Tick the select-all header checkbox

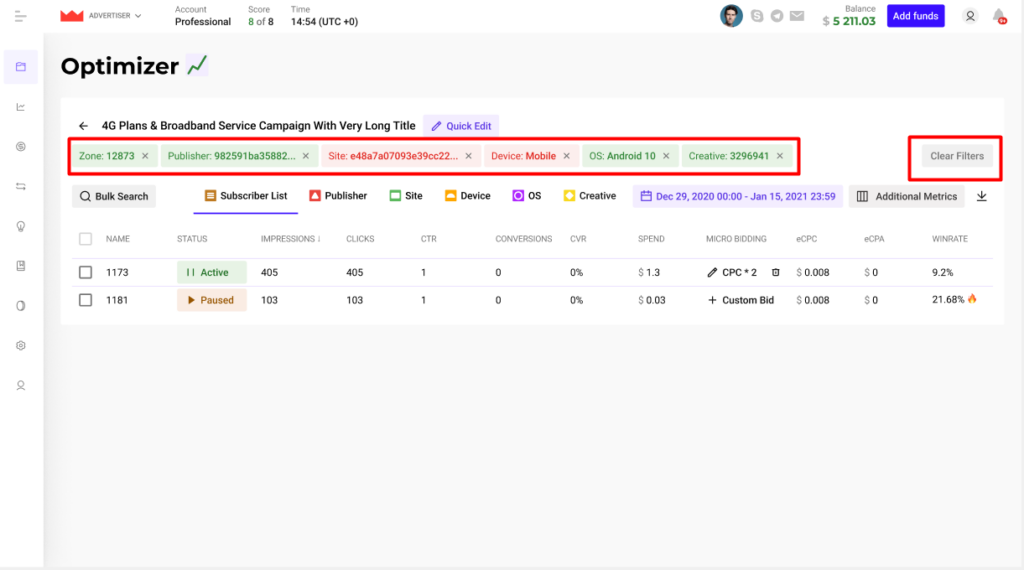pyautogui.click(x=86, y=239)
